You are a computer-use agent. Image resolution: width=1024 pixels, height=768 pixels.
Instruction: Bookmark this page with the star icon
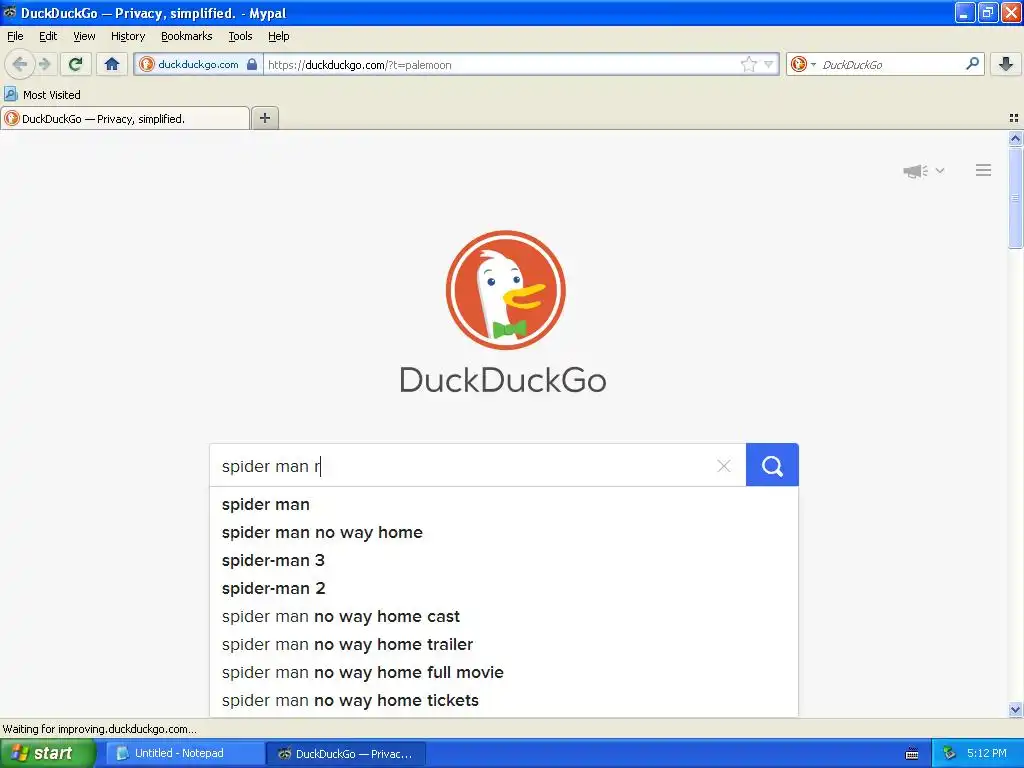pos(748,64)
